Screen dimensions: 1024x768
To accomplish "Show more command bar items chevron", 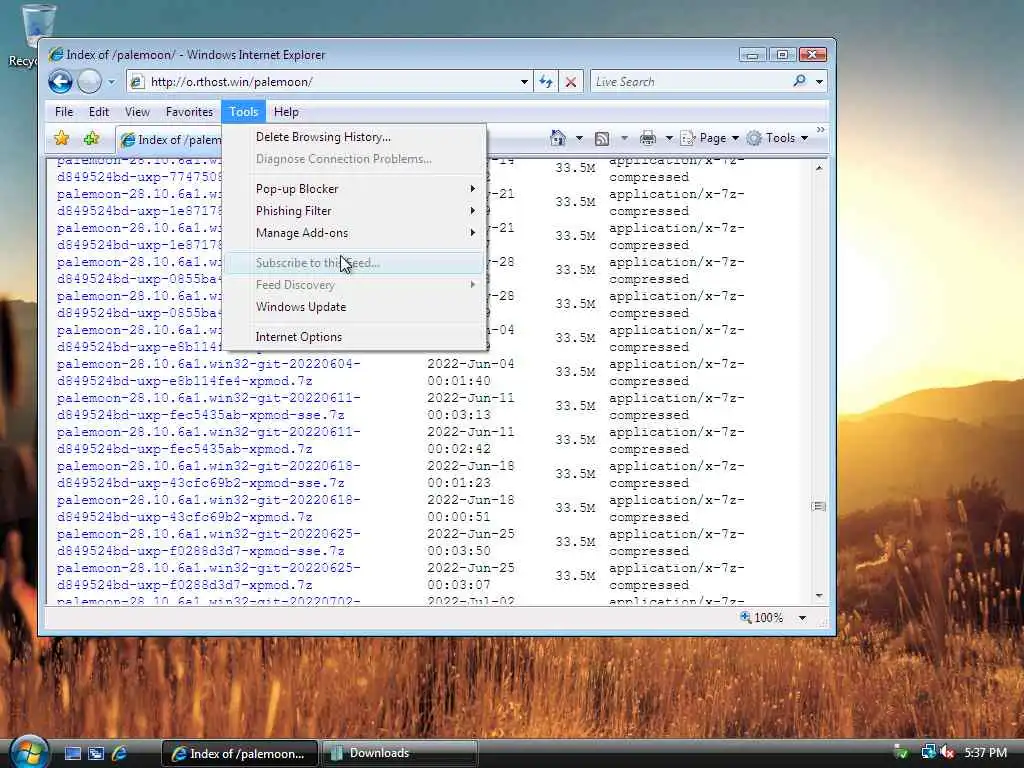I will tap(821, 130).
